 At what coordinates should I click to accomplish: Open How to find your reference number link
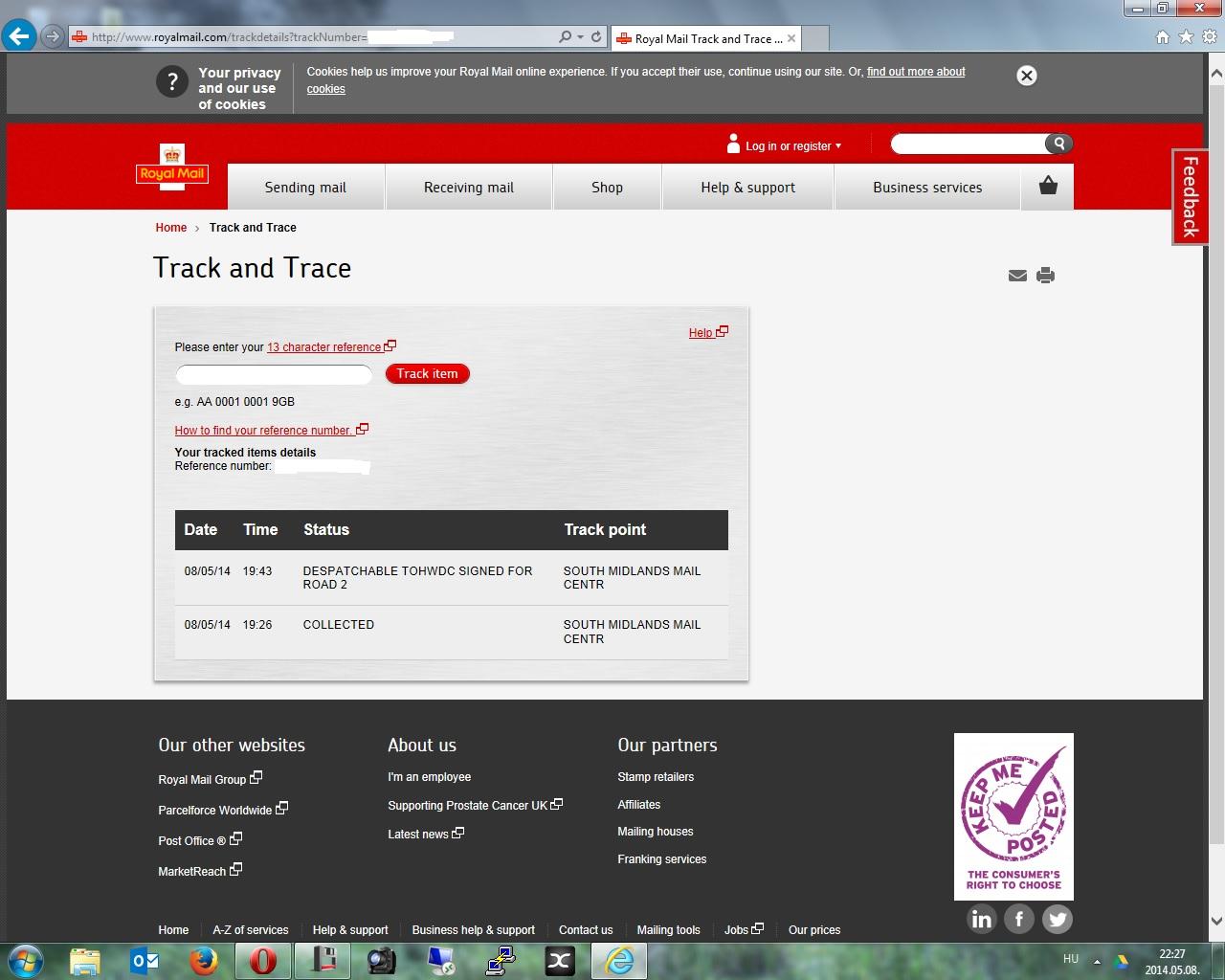click(271, 431)
